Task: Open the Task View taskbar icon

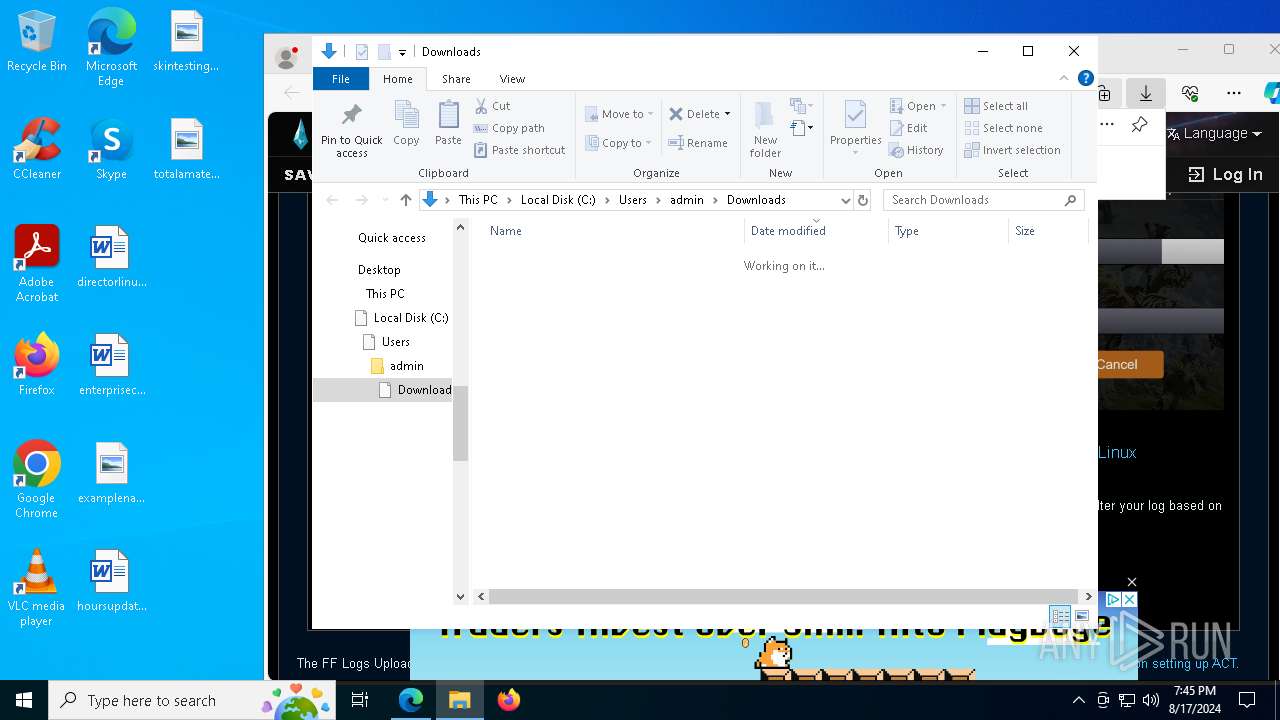Action: [360, 700]
